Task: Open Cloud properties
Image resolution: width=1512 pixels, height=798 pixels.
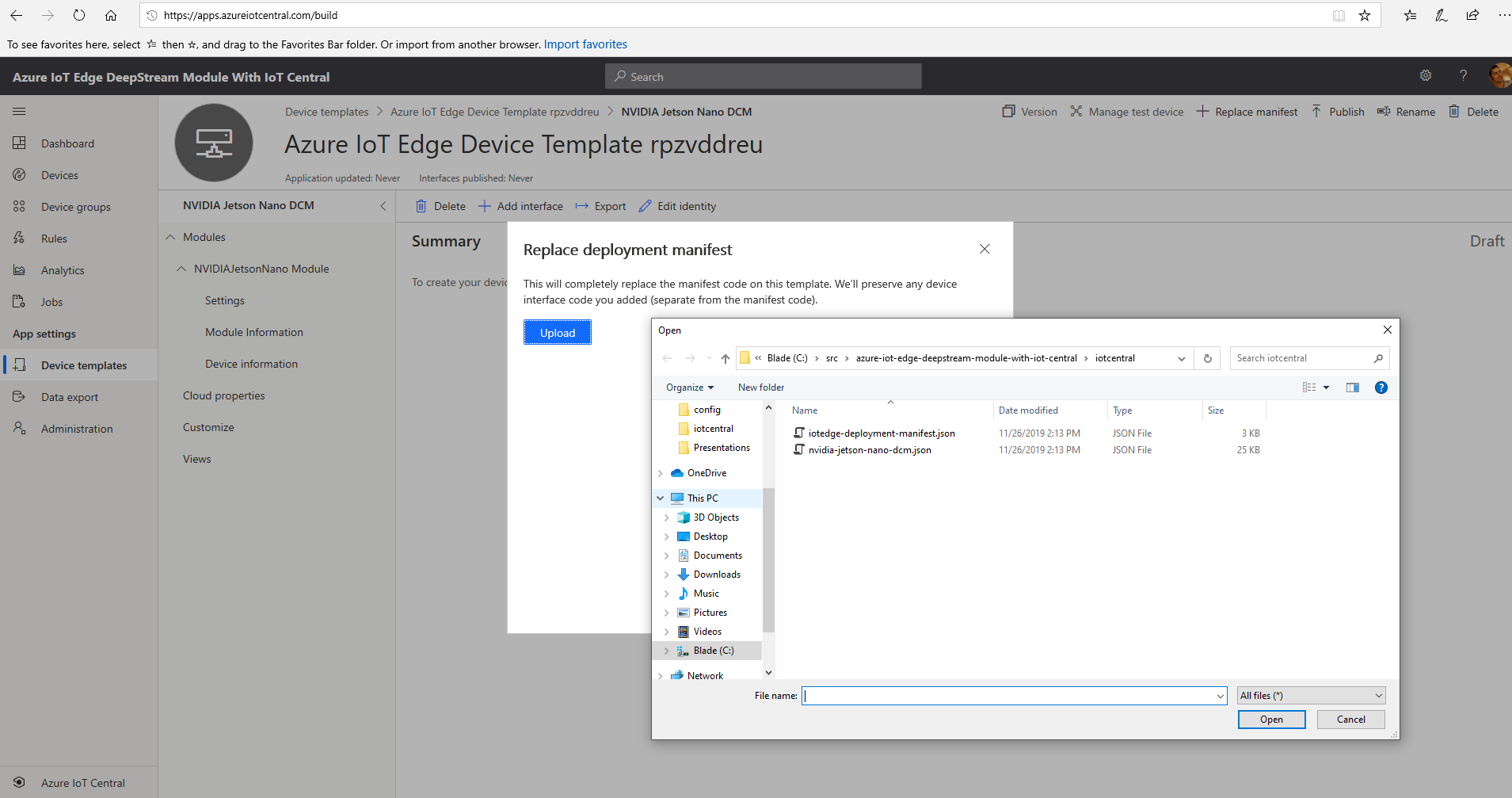Action: coord(224,395)
